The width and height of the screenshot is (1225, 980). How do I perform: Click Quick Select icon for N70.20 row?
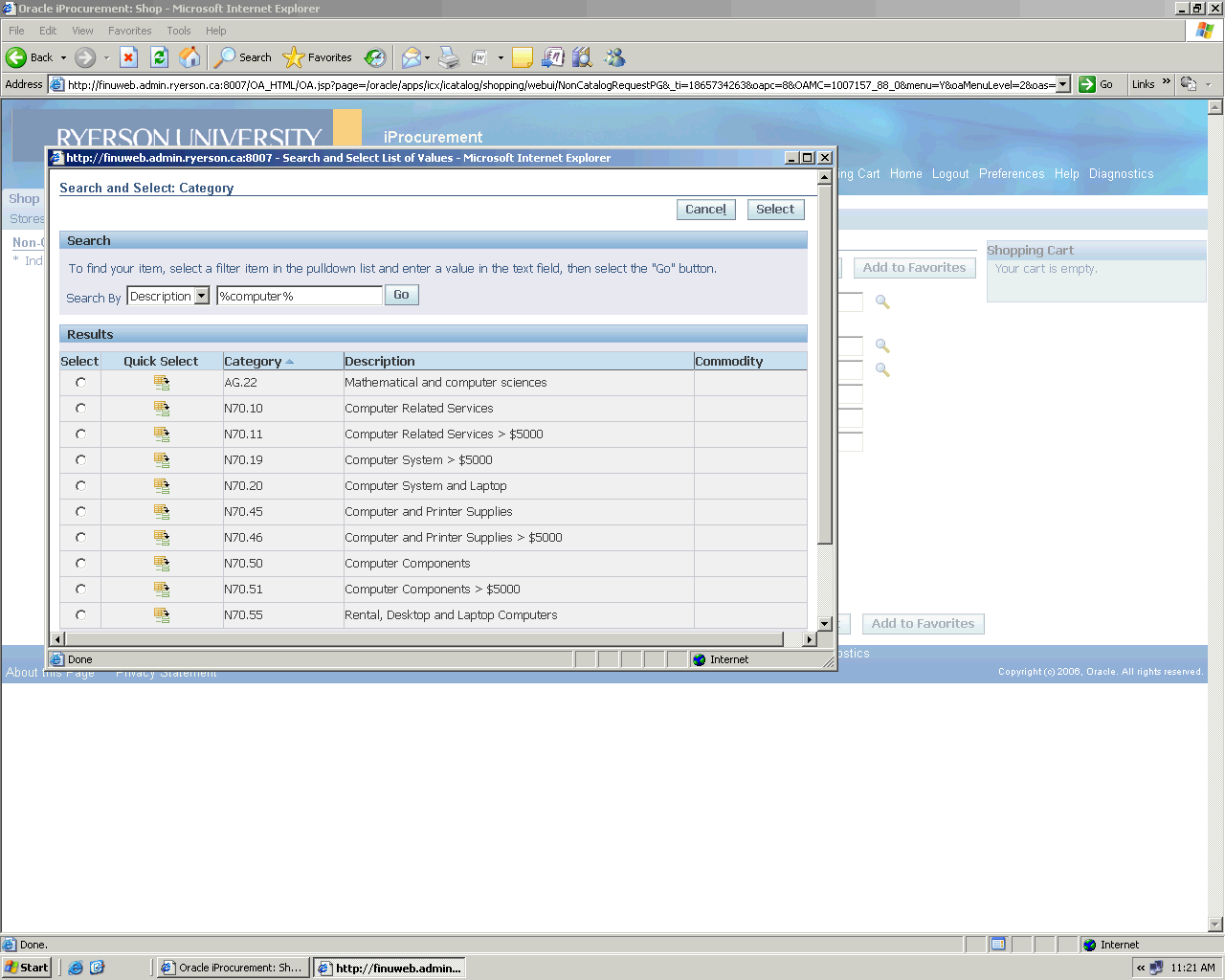[162, 486]
